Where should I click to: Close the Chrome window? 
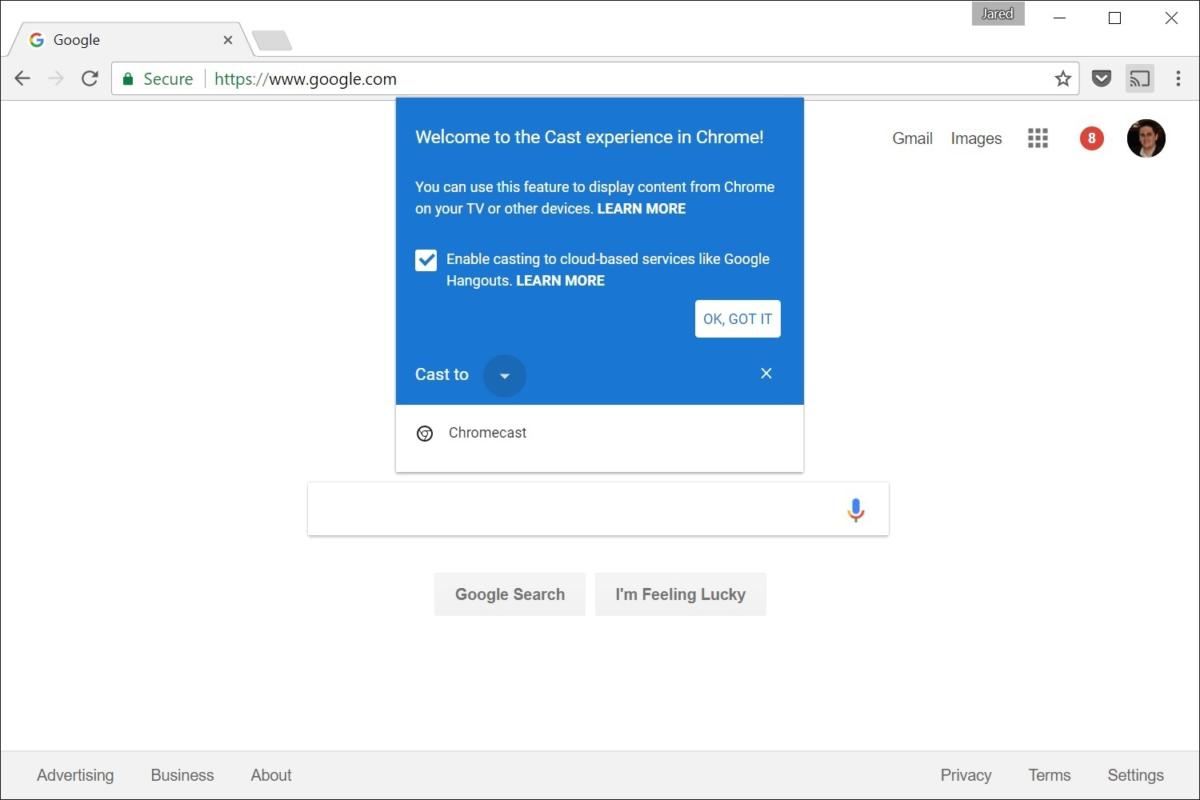1171,18
